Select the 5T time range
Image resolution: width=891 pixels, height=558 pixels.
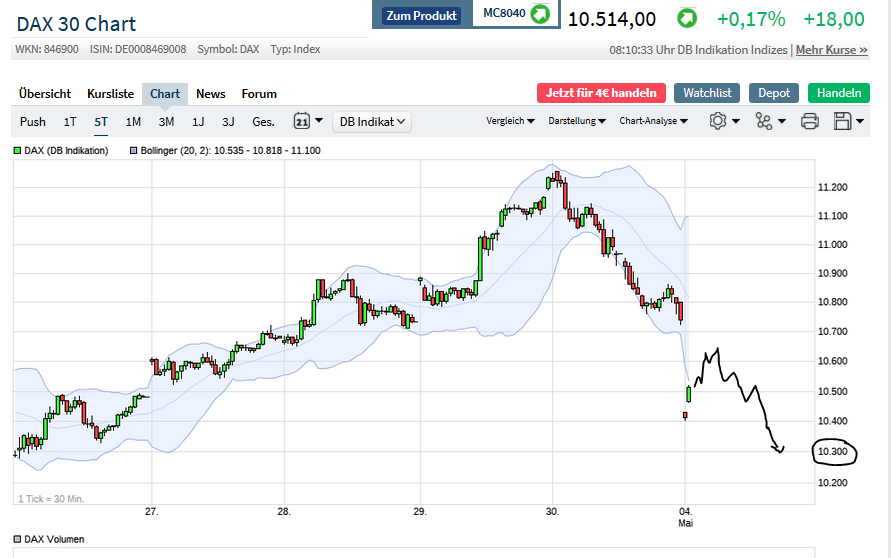pyautogui.click(x=101, y=122)
